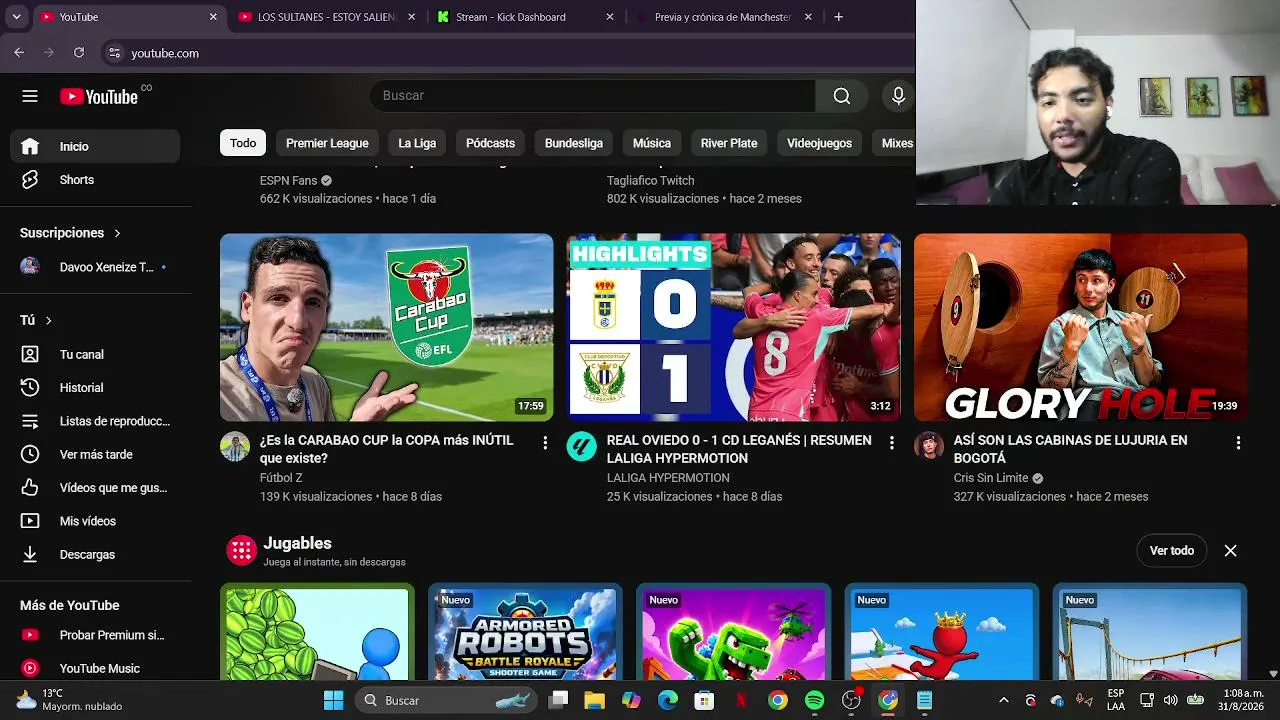Image resolution: width=1280 pixels, height=720 pixels.
Task: Open options menu for Carabao Cup video
Action: [x=545, y=442]
